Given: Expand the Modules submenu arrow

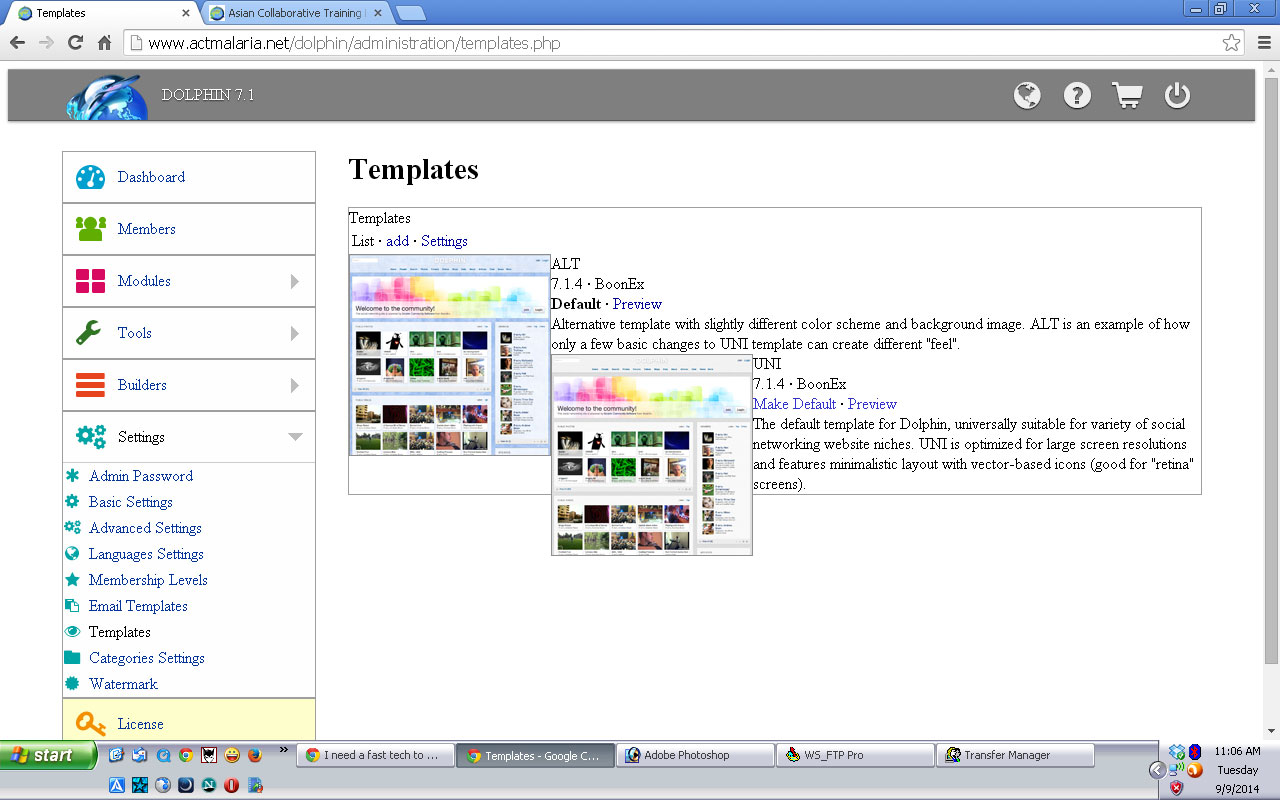Looking at the screenshot, I should pyautogui.click(x=295, y=281).
